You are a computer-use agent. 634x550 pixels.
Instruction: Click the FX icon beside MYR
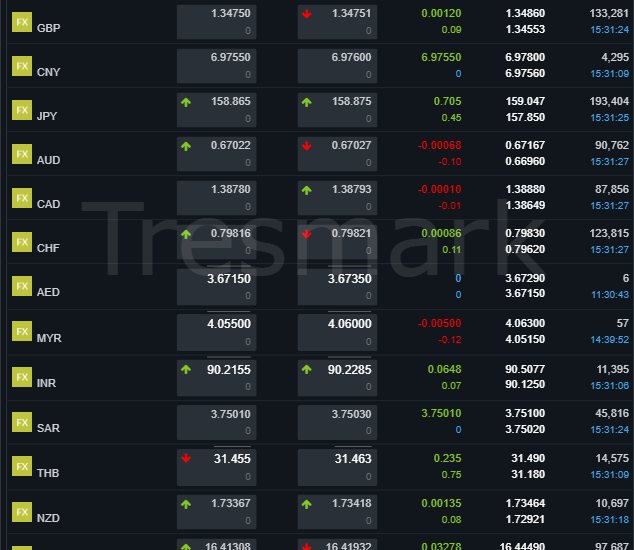click(x=21, y=331)
